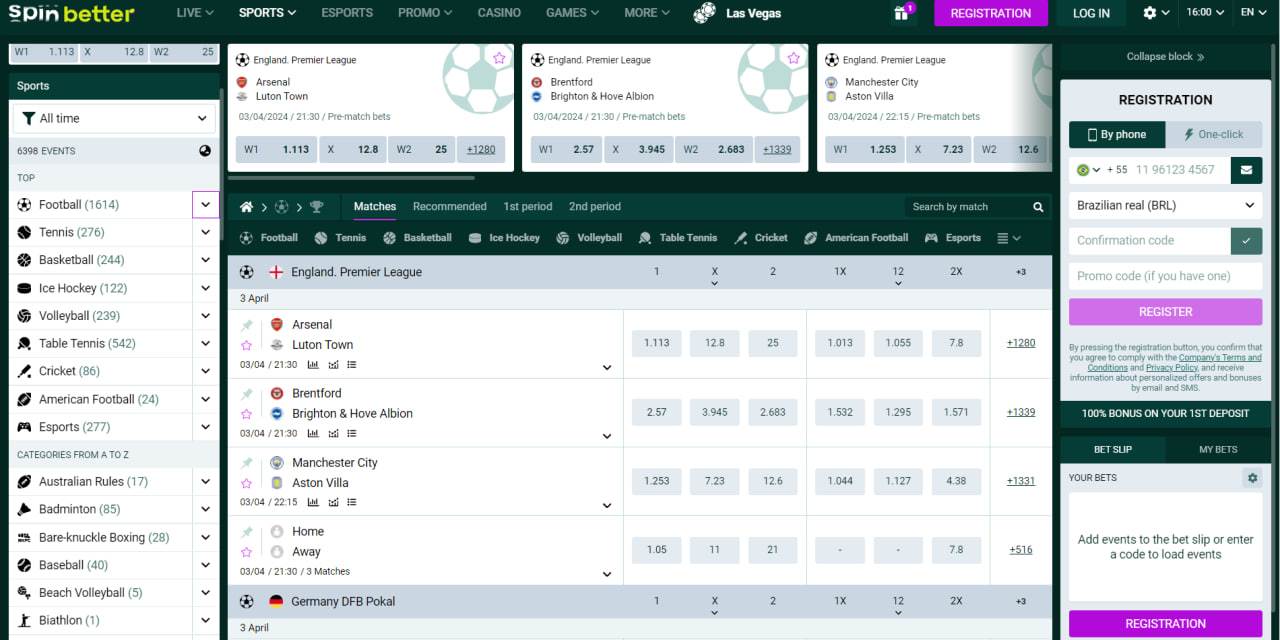The image size is (1280, 640).
Task: Toggle favorite star on Manchester City row
Action: (246, 483)
